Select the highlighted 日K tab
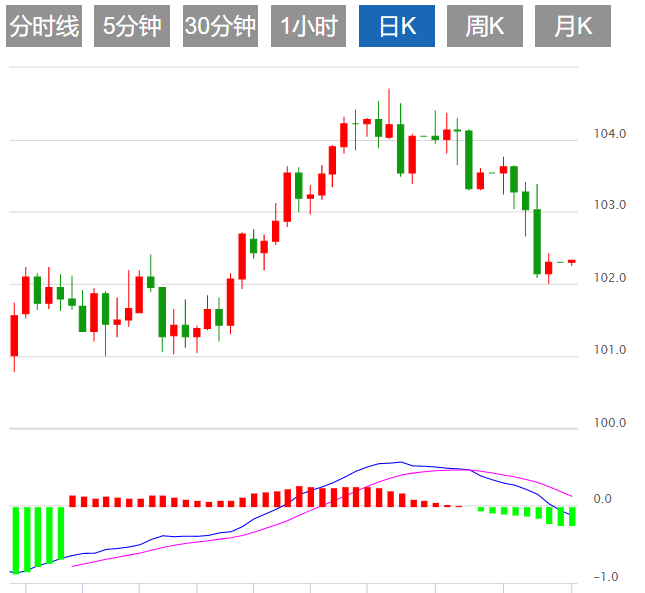The width and height of the screenshot is (645, 593). point(397,27)
